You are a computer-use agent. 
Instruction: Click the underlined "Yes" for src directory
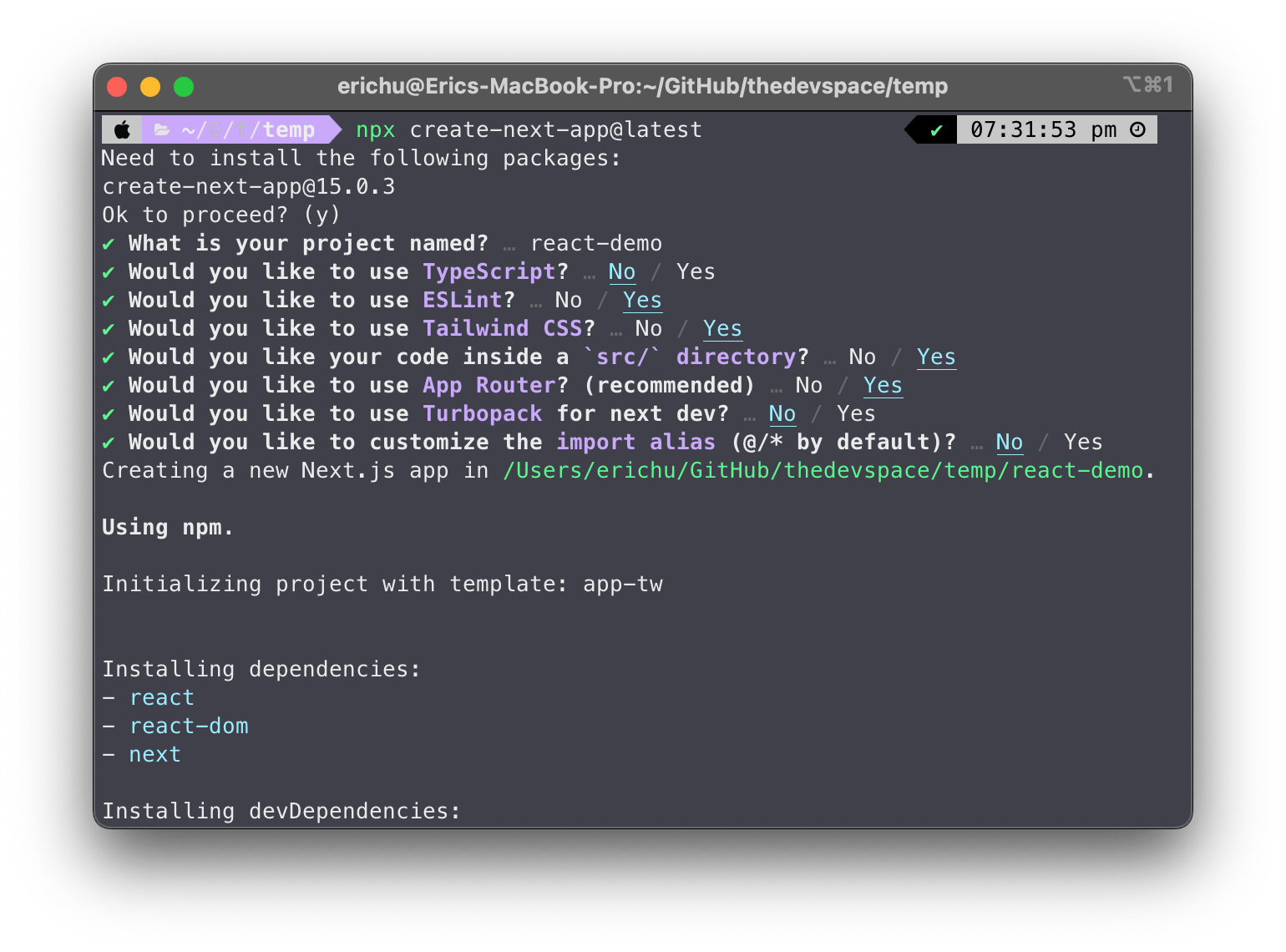point(936,357)
